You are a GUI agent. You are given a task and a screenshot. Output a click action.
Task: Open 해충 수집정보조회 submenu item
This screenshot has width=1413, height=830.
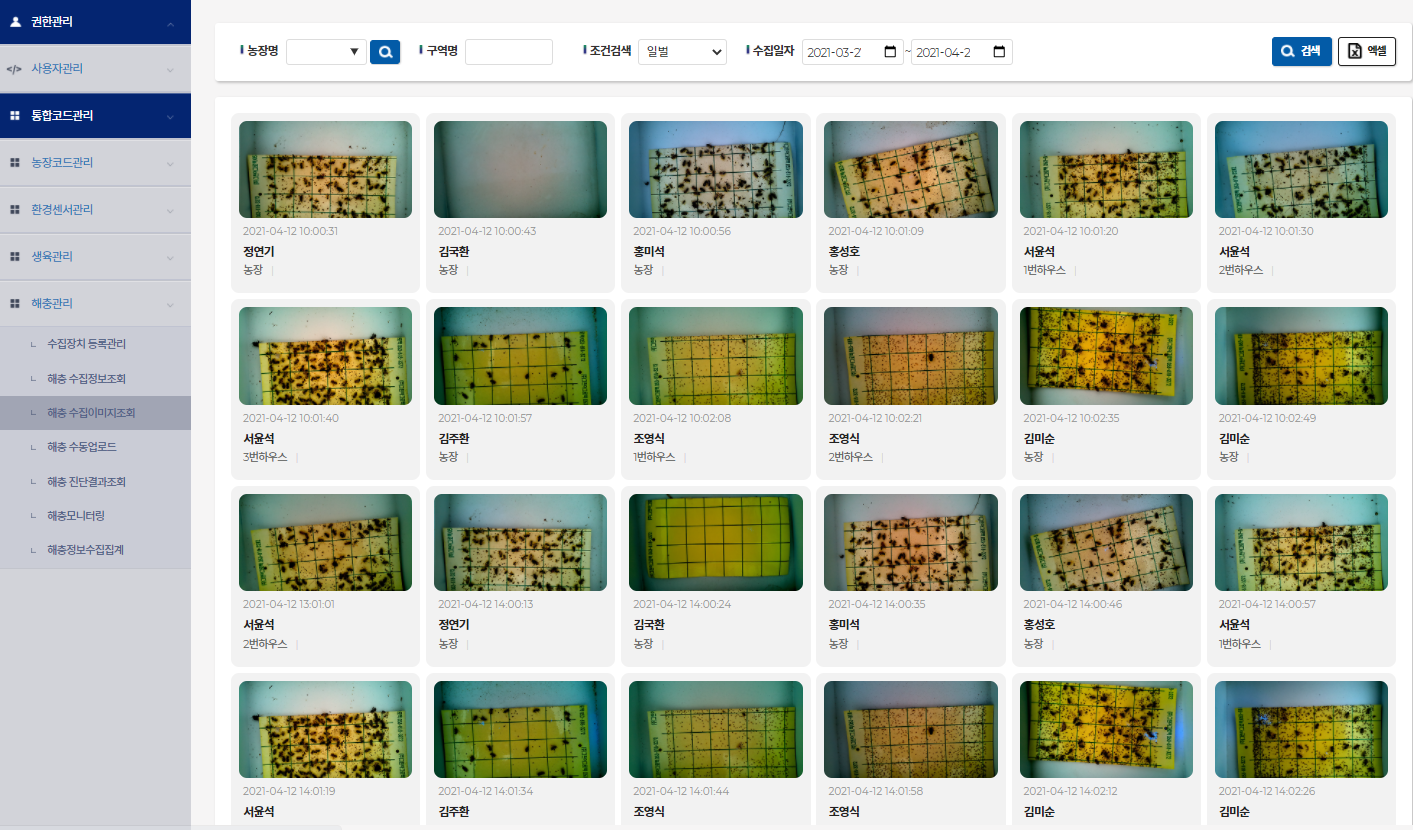click(x=86, y=379)
